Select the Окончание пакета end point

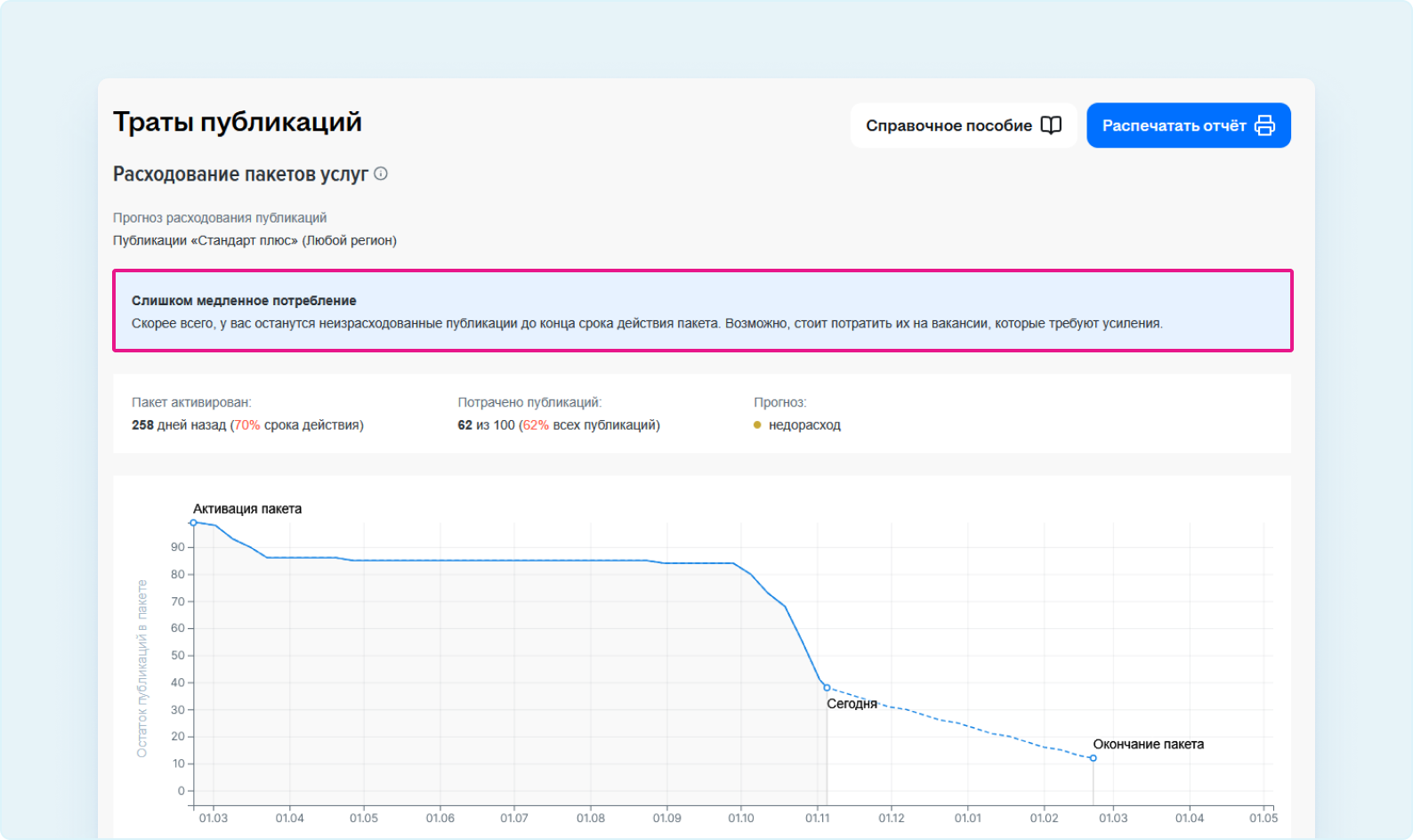click(1093, 758)
